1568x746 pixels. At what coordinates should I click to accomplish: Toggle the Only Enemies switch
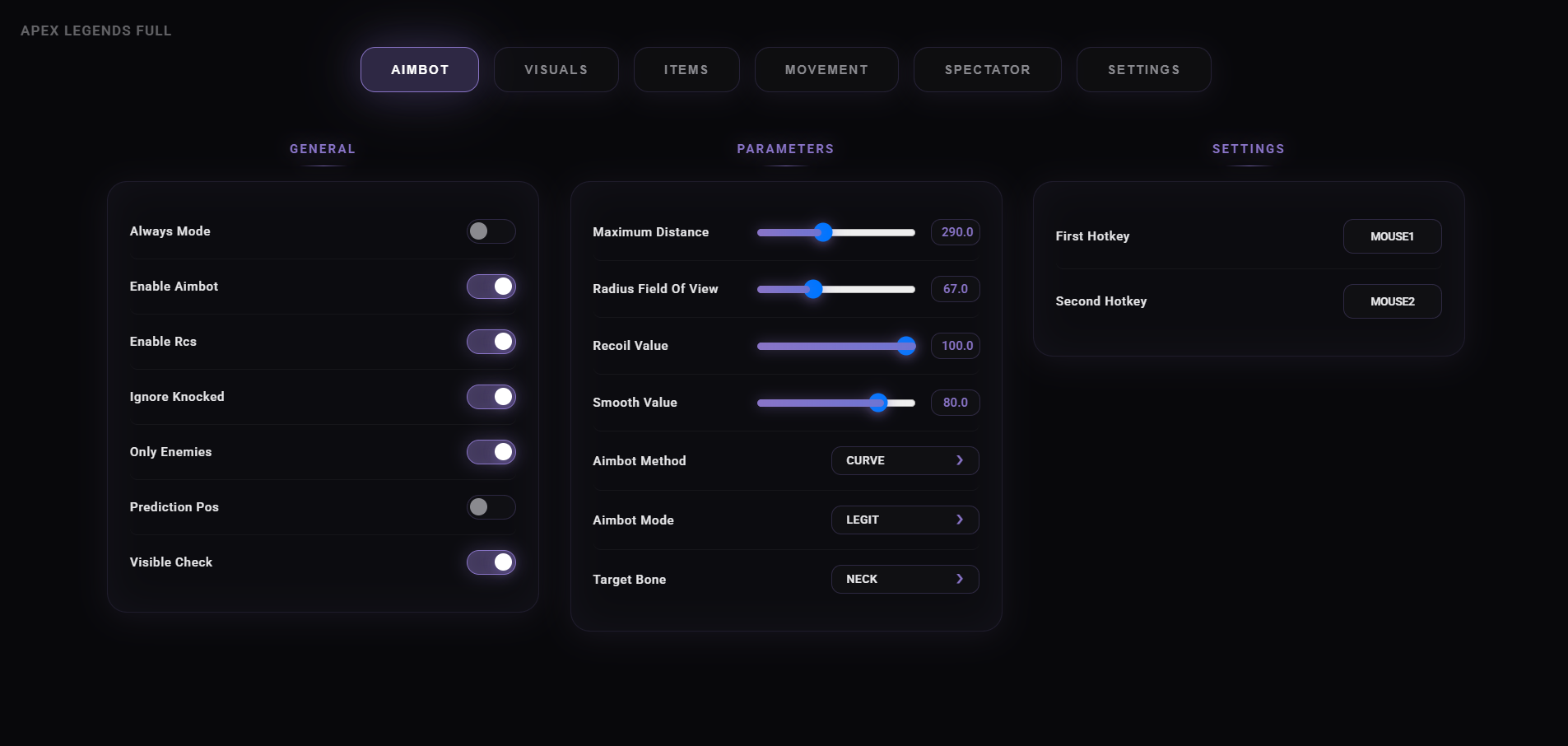pyautogui.click(x=491, y=452)
